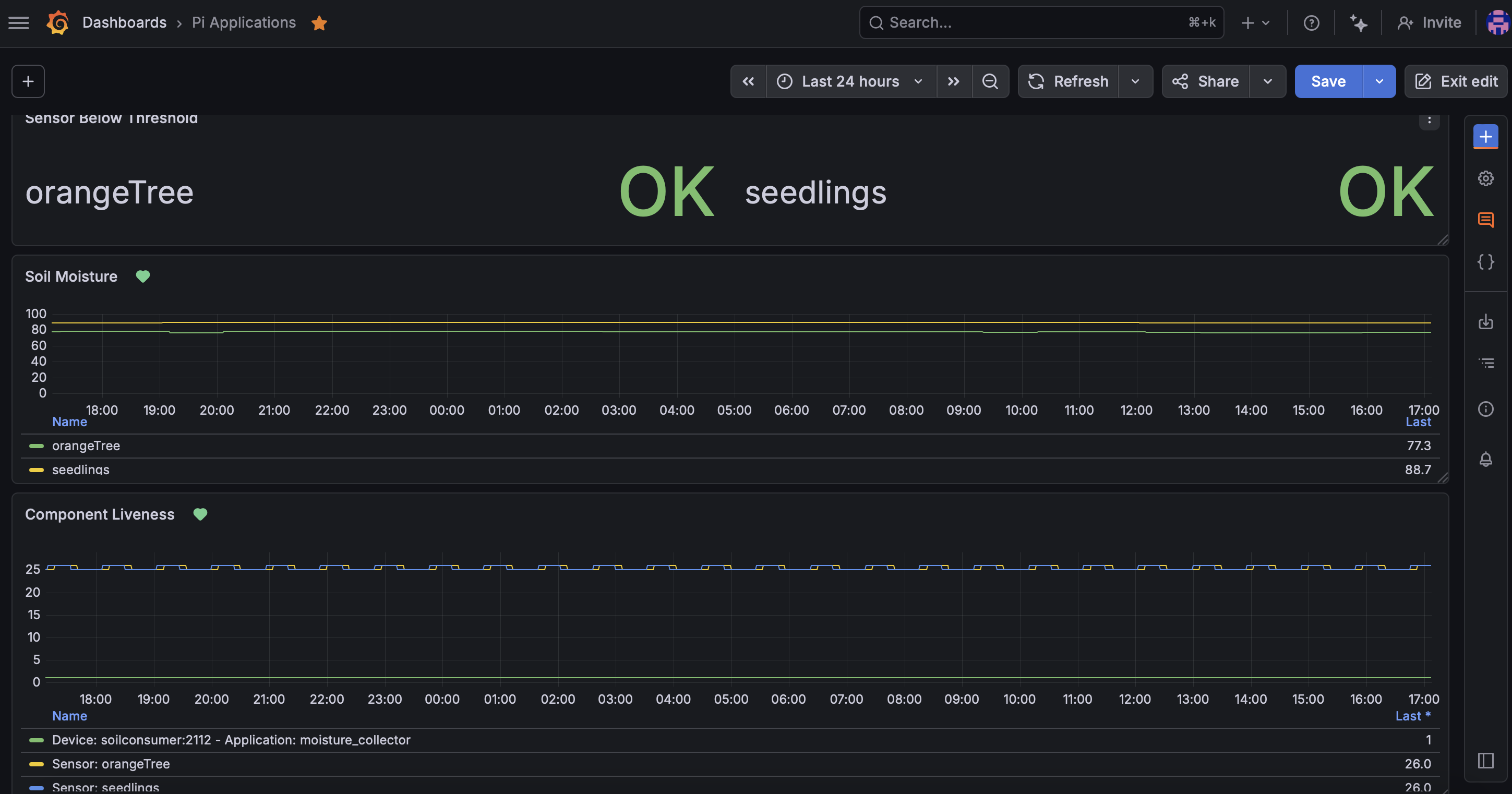Click the Pi Applications breadcrumb

(244, 22)
